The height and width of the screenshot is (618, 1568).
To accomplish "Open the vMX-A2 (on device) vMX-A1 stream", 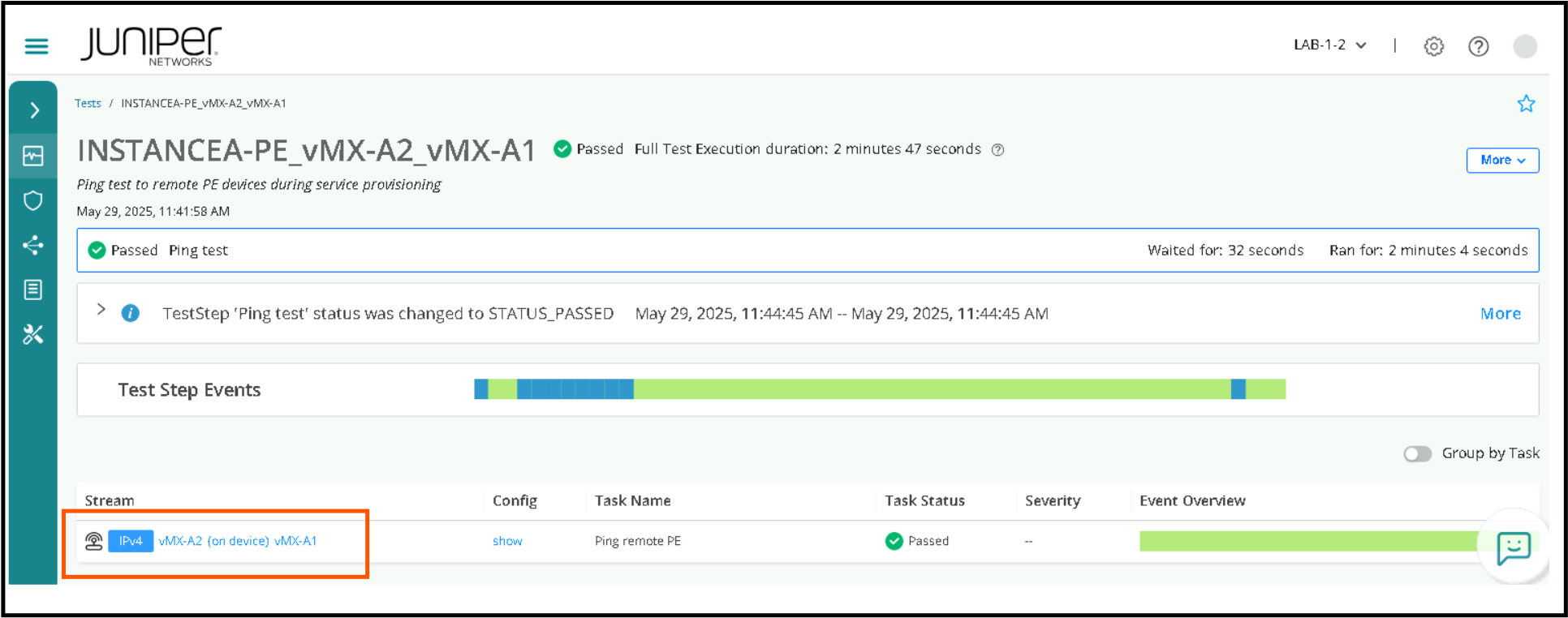I will click(237, 541).
